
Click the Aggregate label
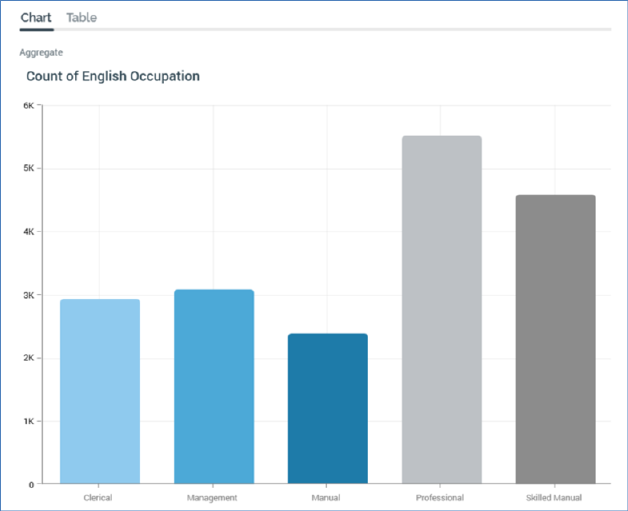[x=41, y=52]
